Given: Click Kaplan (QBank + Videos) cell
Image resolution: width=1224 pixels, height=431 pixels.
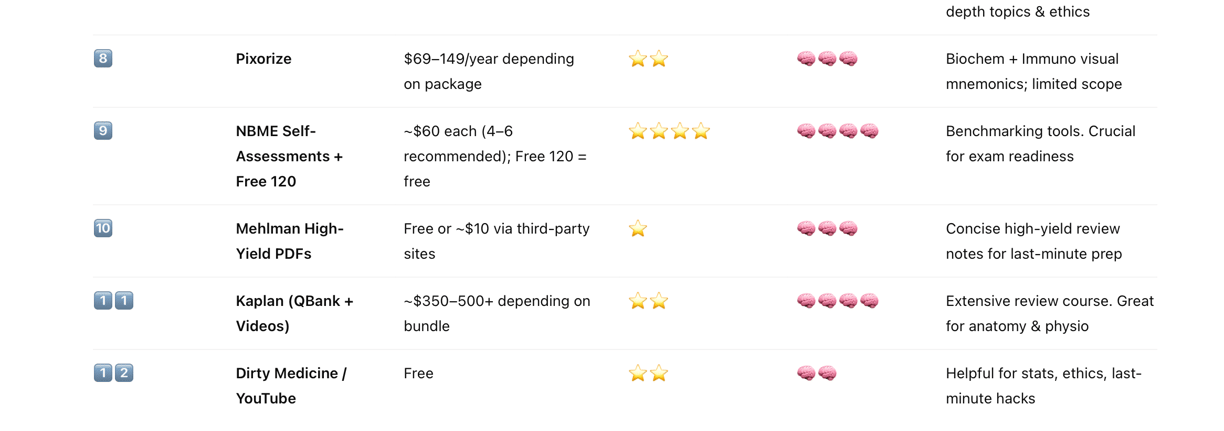Looking at the screenshot, I should click(295, 313).
